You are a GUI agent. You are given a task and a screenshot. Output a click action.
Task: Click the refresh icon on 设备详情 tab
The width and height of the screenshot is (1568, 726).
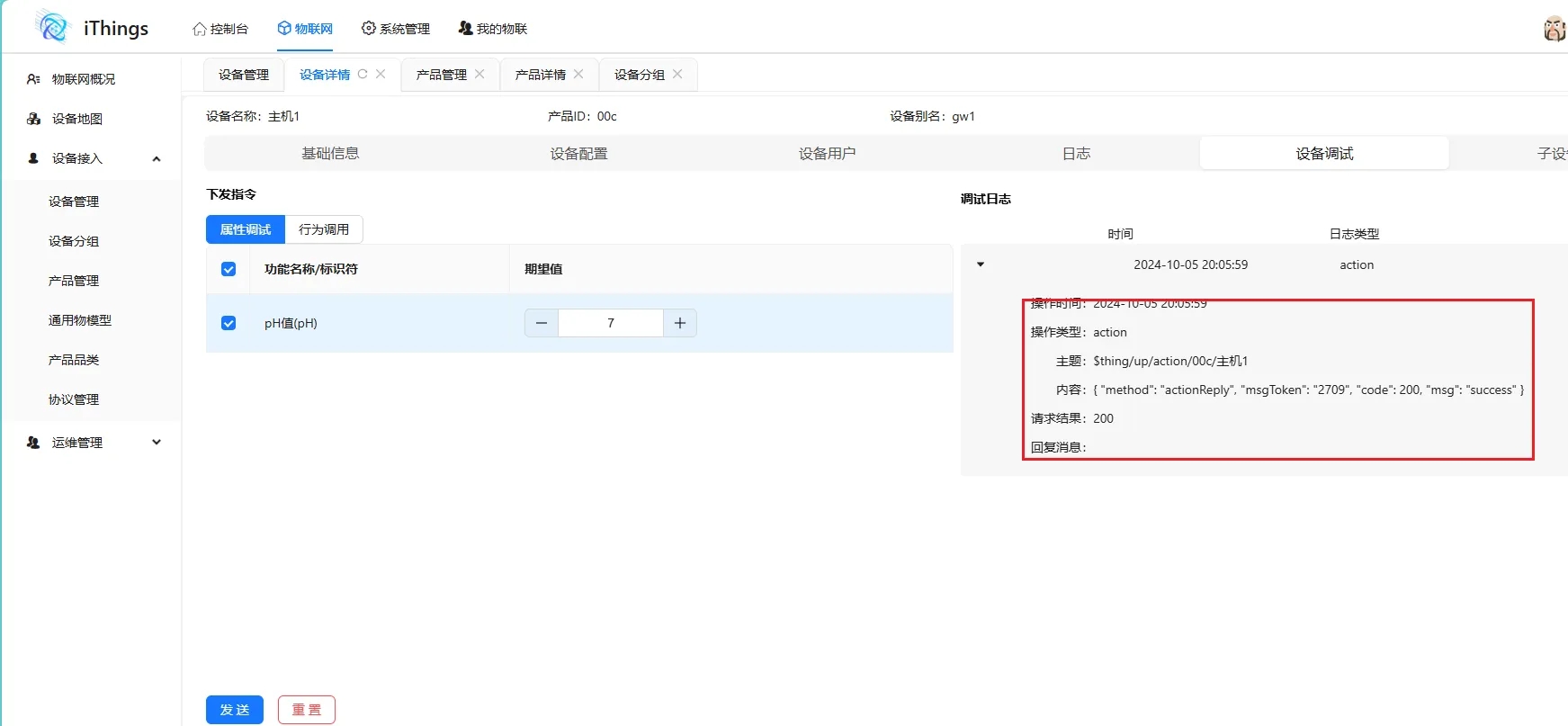point(363,74)
